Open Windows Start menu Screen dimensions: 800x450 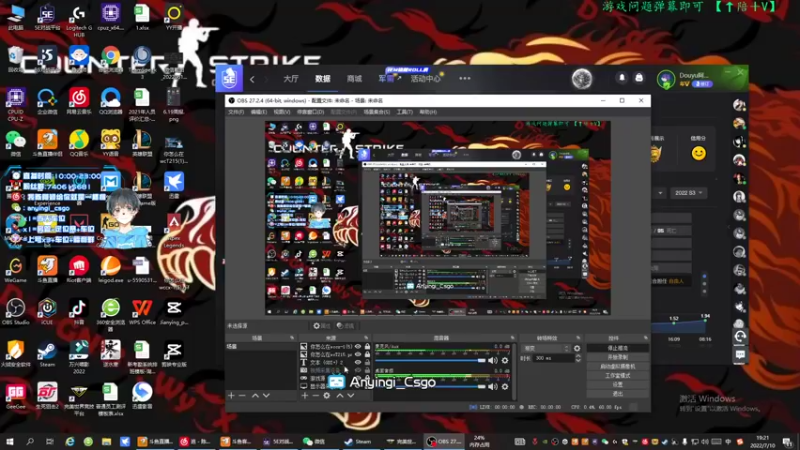(9, 442)
